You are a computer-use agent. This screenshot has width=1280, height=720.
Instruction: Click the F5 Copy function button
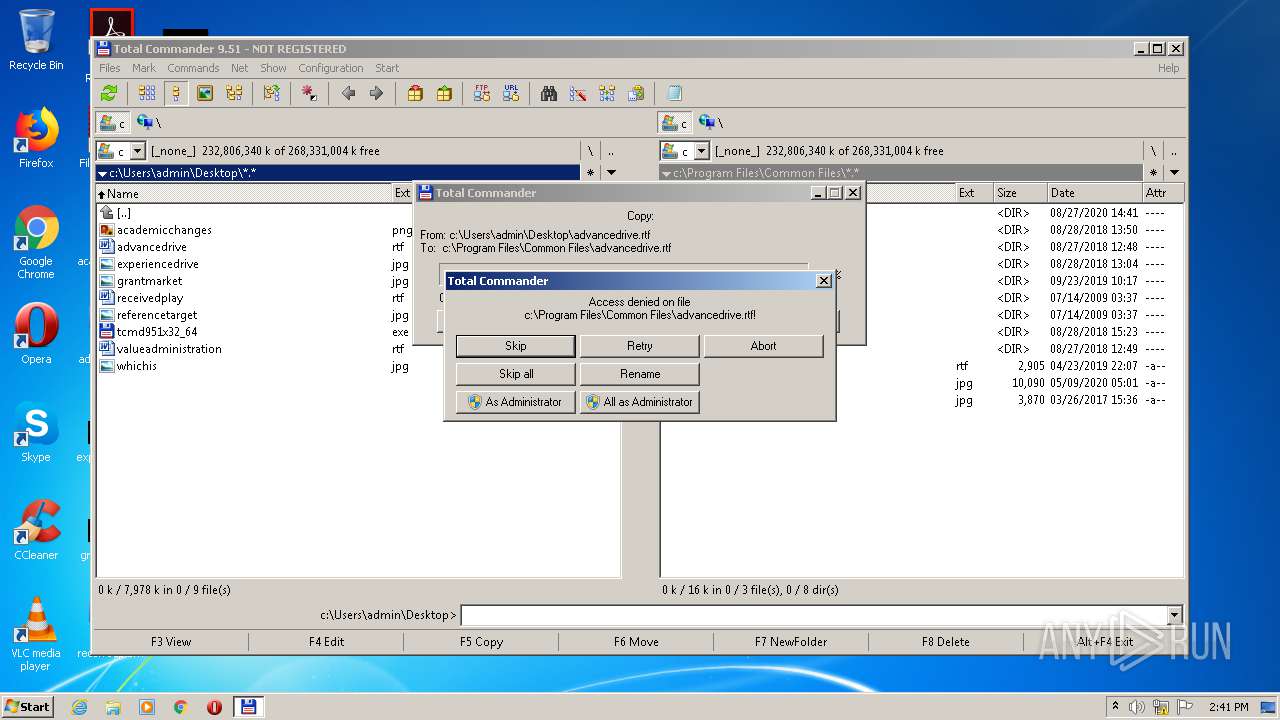click(481, 642)
